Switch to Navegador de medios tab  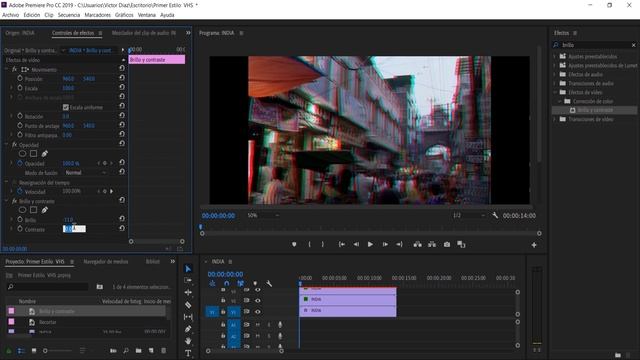click(x=106, y=262)
